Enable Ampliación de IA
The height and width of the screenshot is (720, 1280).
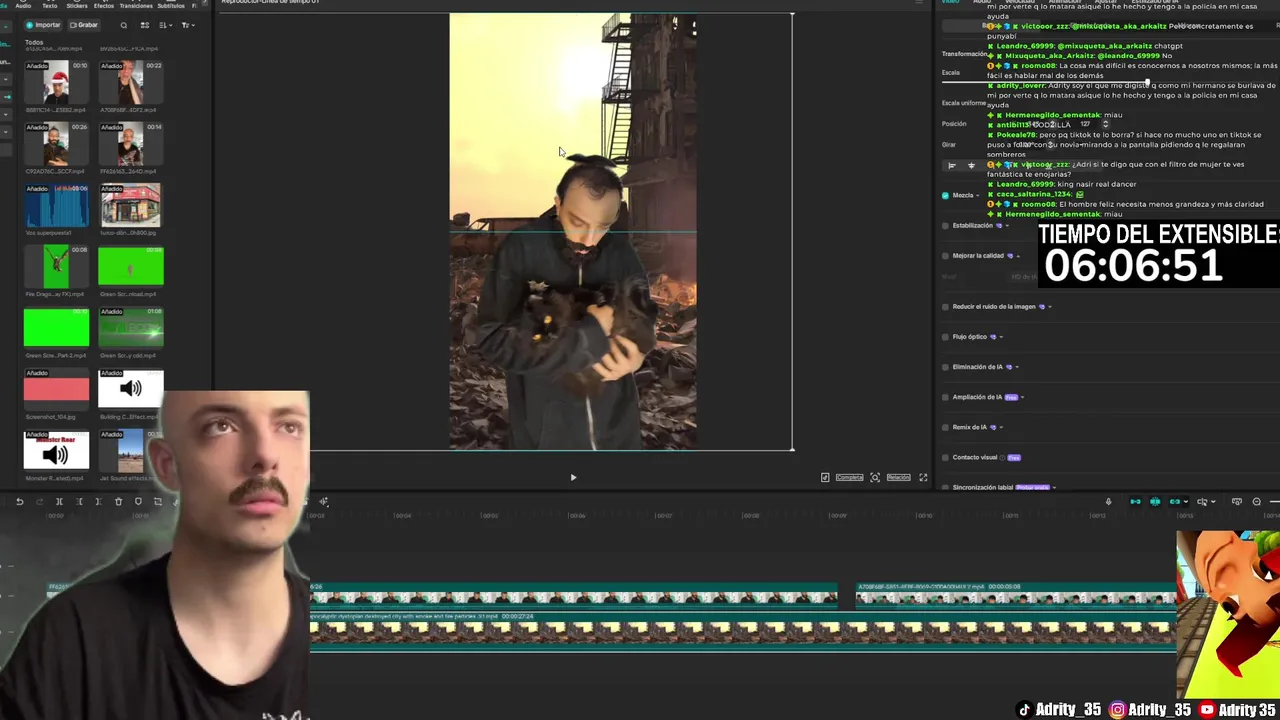[945, 397]
